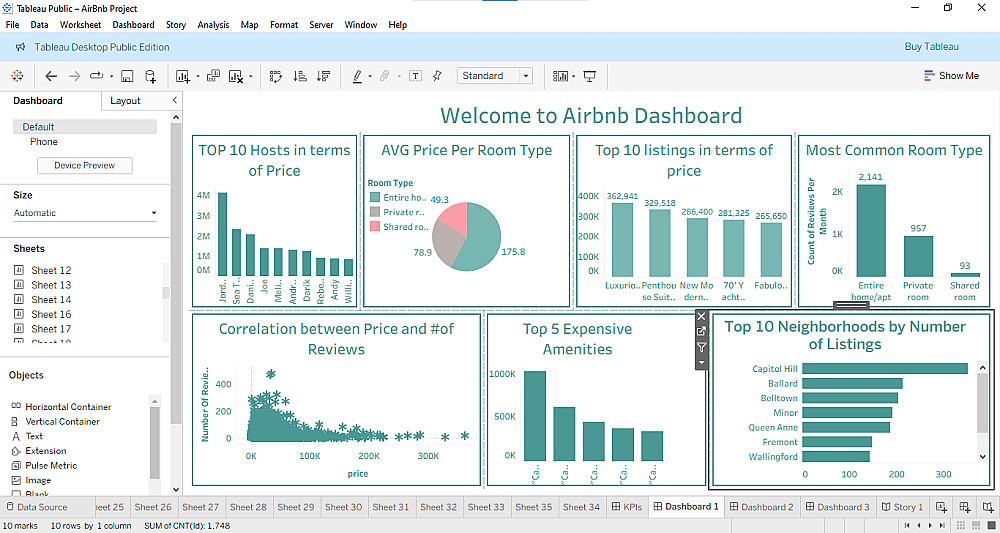Open the KPIs tab
Viewport: 1000px width, 533px height.
[x=627, y=507]
